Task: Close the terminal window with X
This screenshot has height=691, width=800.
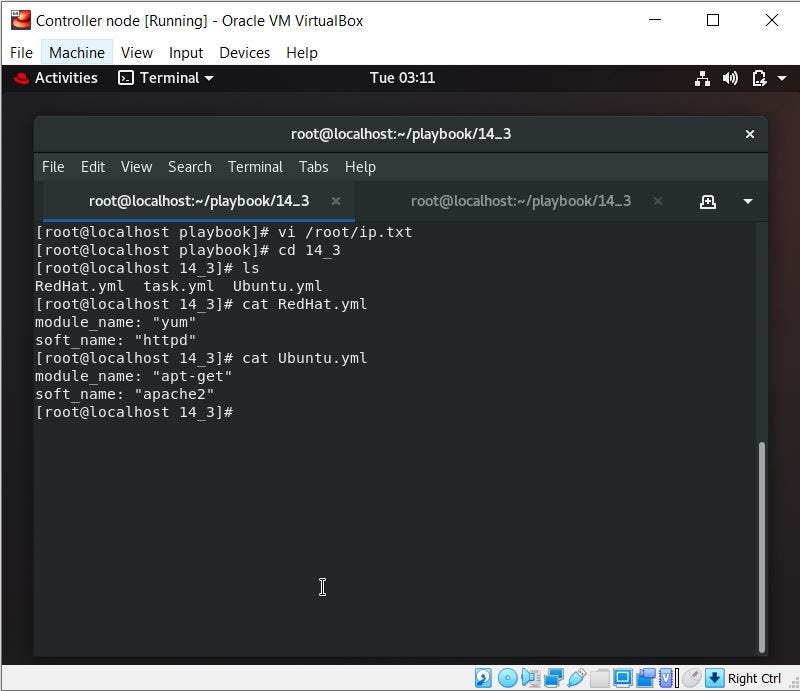Action: click(749, 134)
